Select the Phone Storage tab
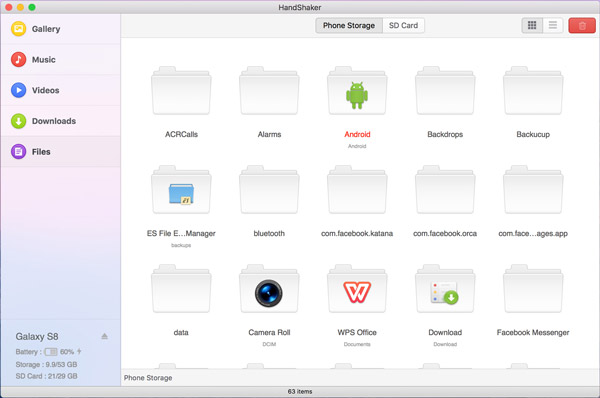 349,26
